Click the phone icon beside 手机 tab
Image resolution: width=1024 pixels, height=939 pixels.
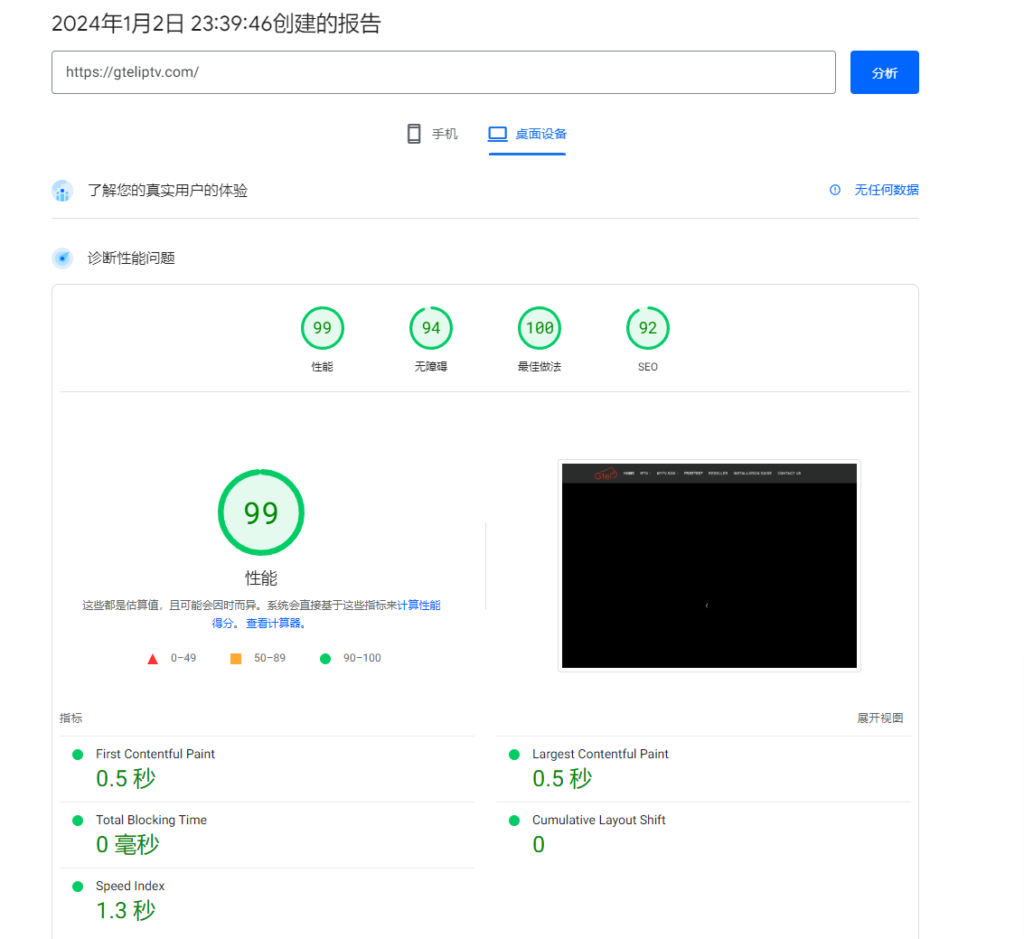point(413,132)
